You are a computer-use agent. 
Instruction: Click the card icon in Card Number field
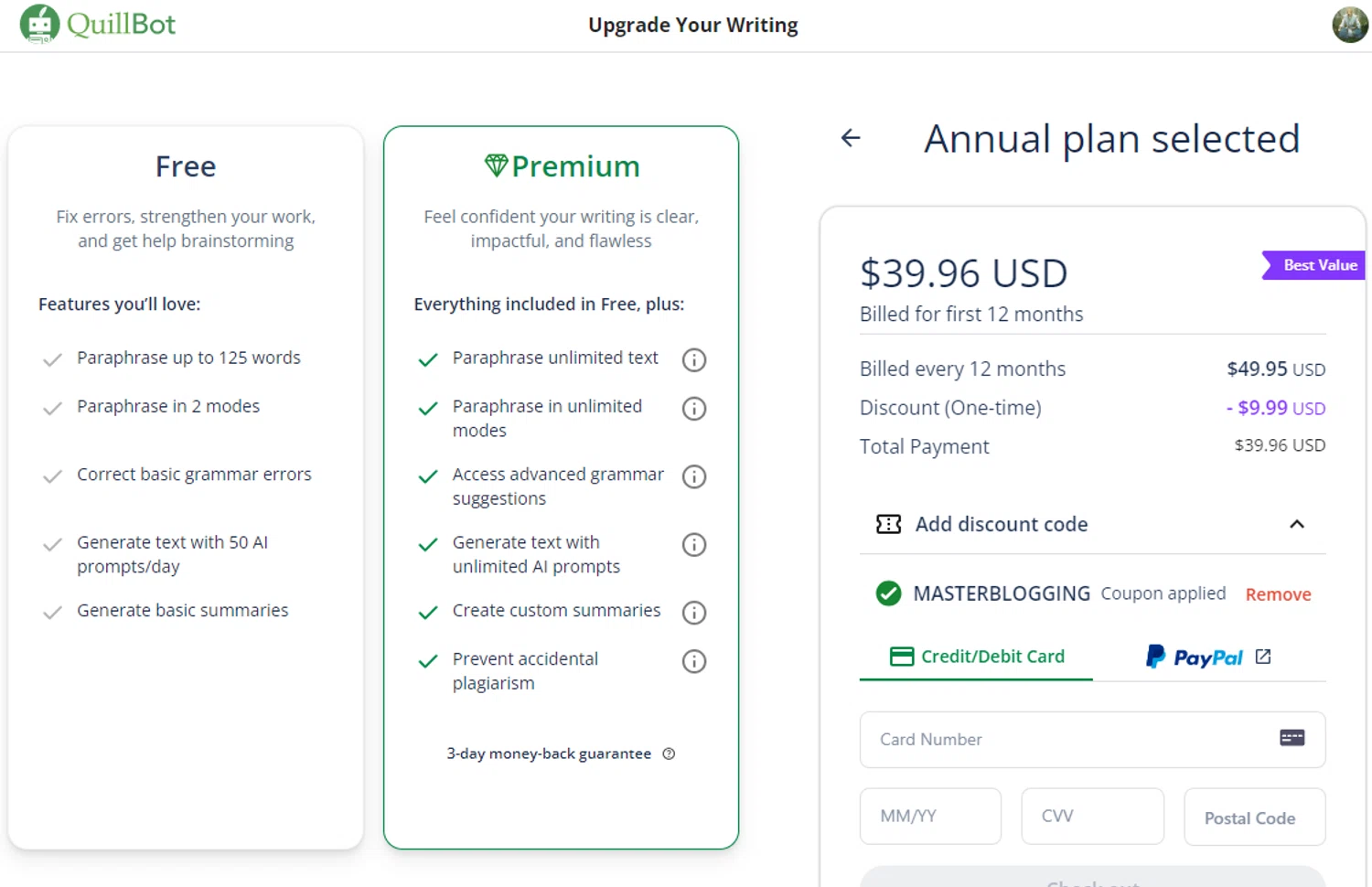(1292, 738)
